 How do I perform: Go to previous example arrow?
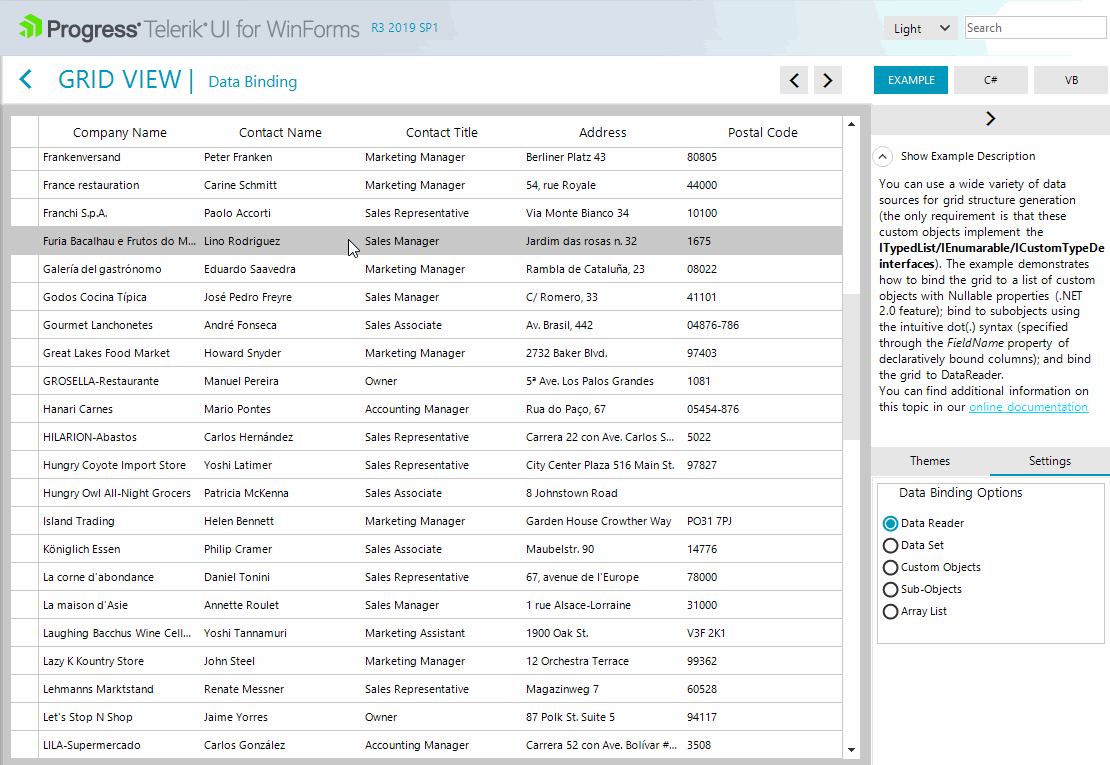(794, 80)
